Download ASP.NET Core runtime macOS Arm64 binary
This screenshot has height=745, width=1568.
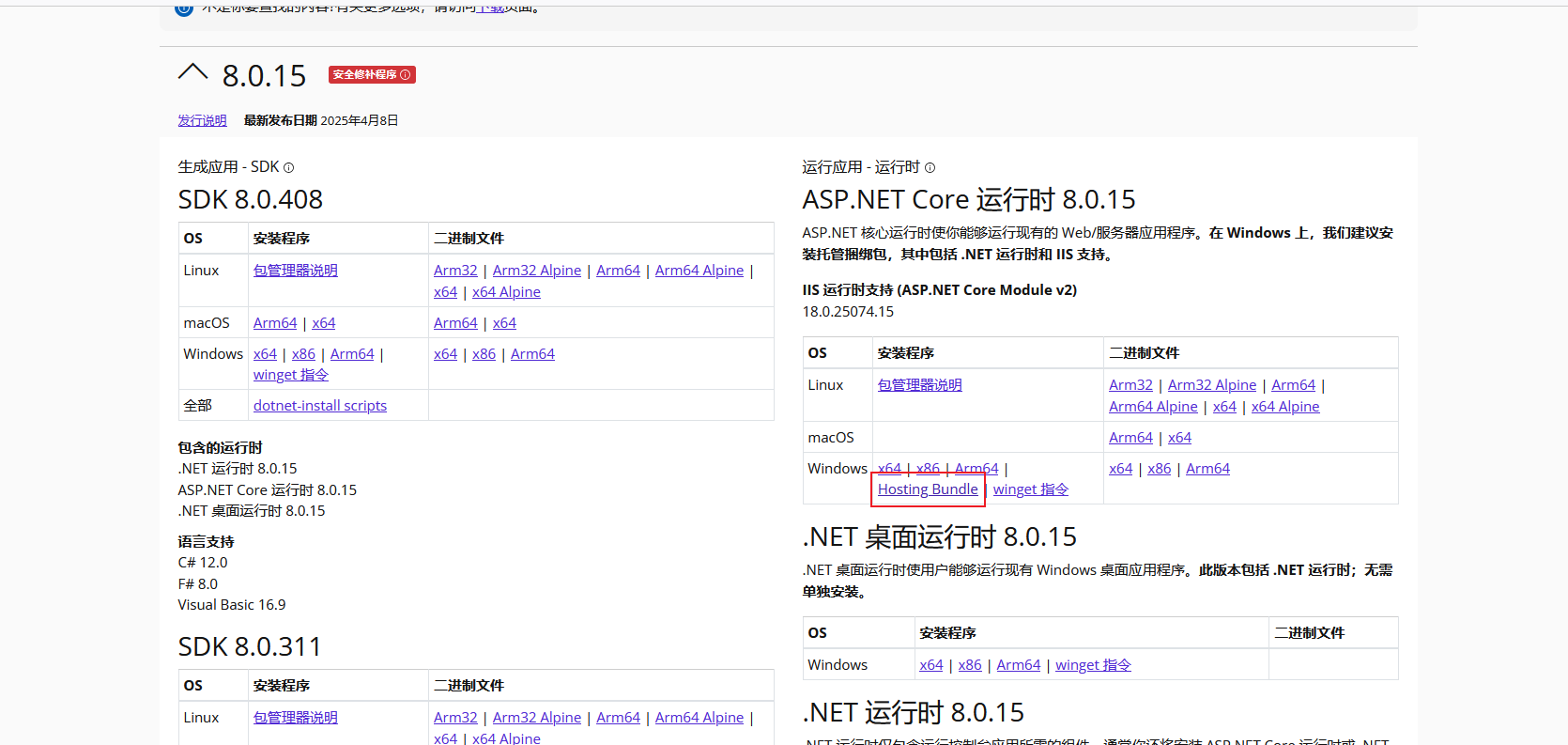[1130, 438]
